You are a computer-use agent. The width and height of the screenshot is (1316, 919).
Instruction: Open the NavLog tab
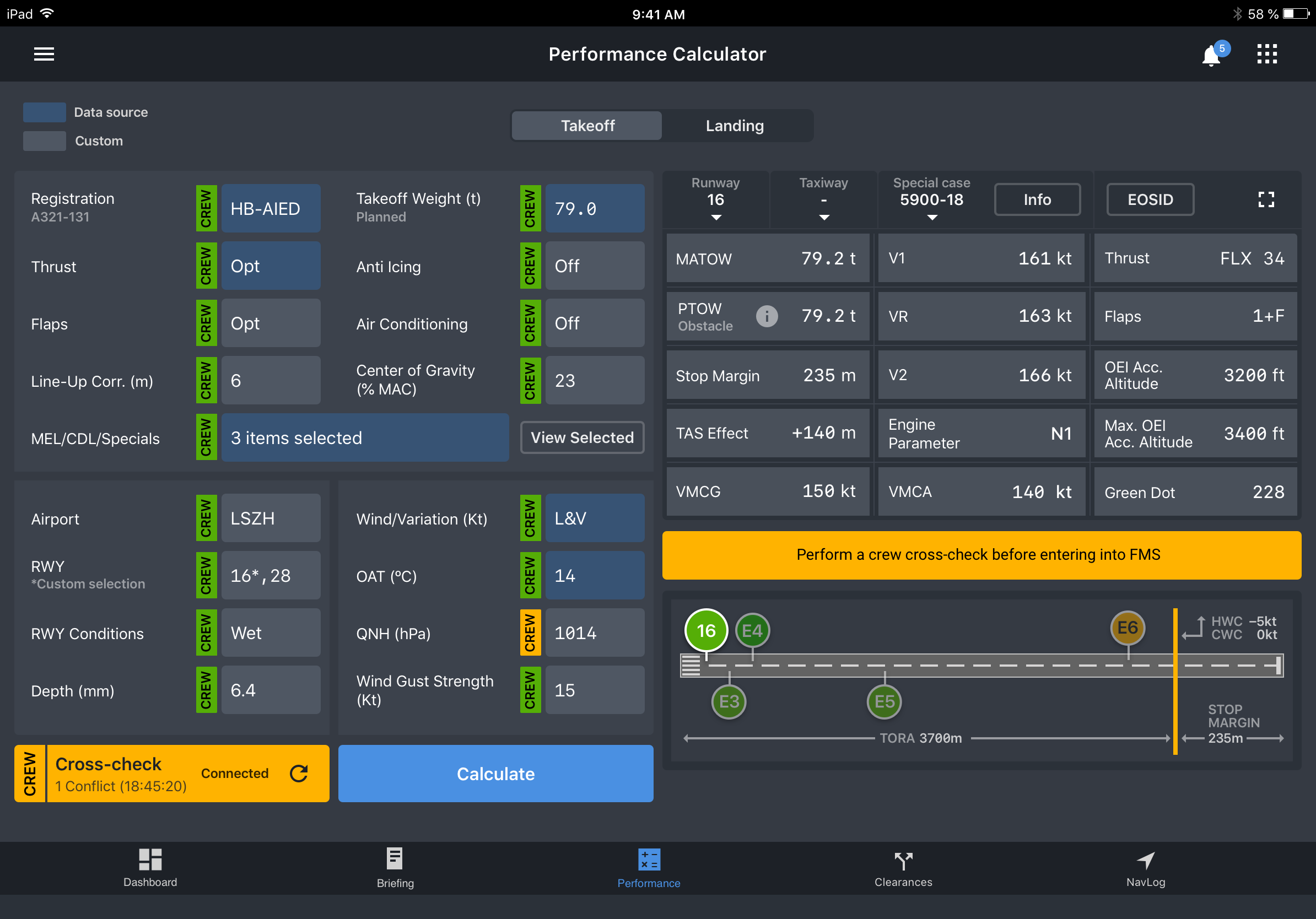coord(1145,867)
